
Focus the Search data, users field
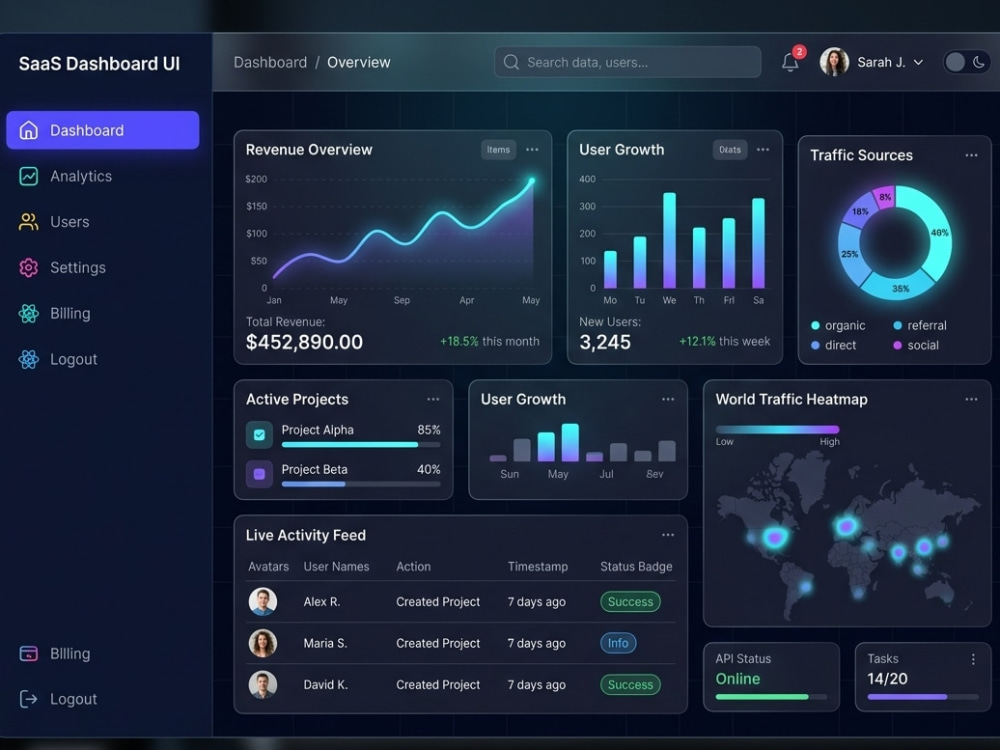[x=628, y=62]
